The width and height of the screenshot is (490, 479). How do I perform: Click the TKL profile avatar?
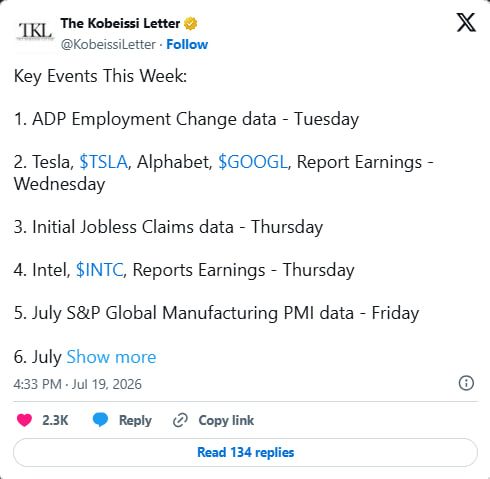[x=35, y=32]
